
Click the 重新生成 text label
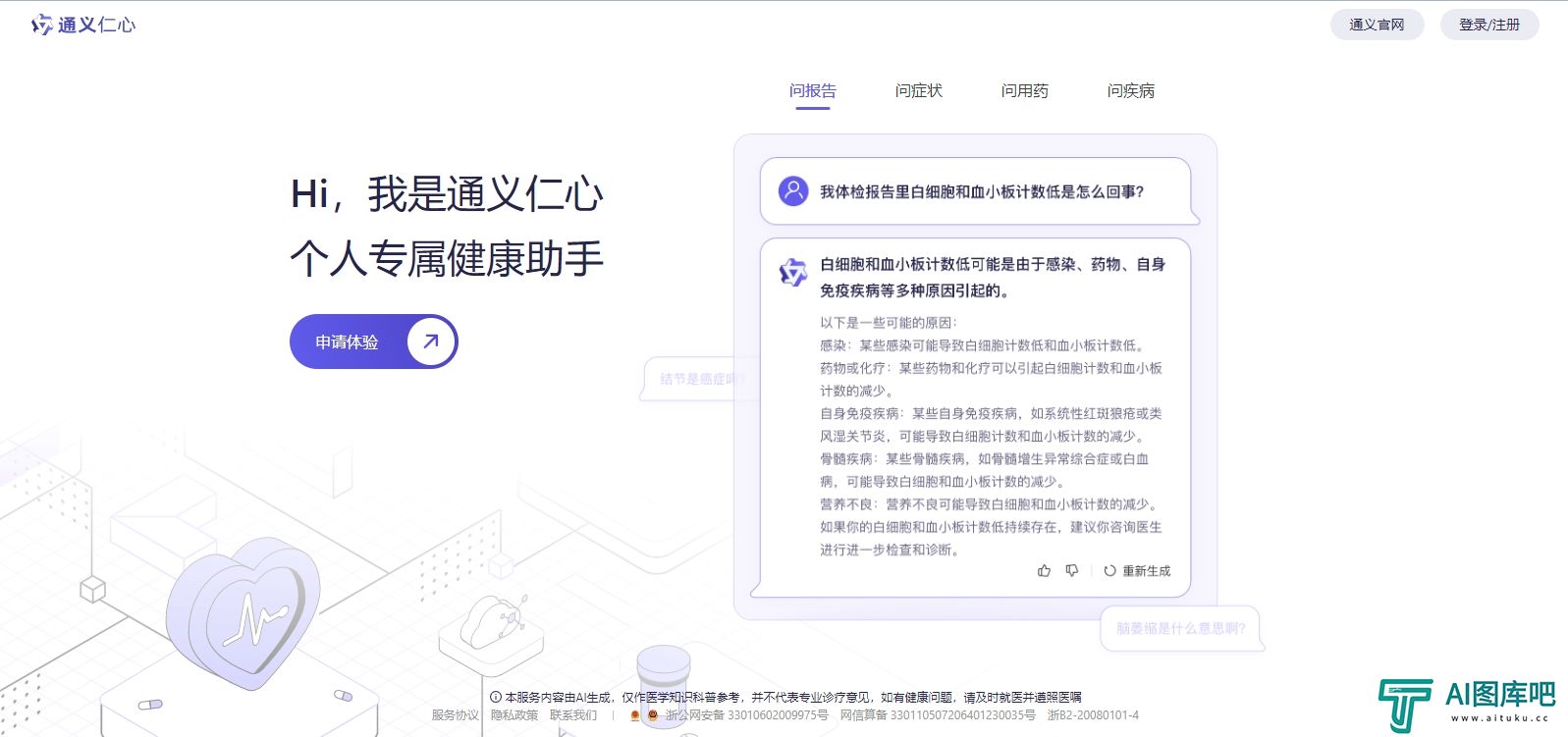tap(1147, 571)
